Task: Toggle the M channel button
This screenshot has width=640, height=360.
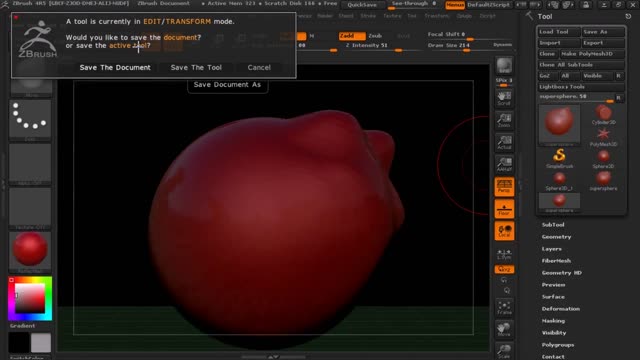Action: click(311, 36)
